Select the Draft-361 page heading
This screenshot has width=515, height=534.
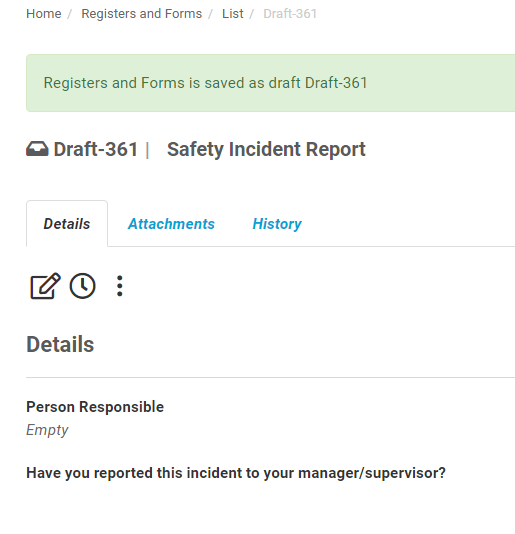coord(96,149)
